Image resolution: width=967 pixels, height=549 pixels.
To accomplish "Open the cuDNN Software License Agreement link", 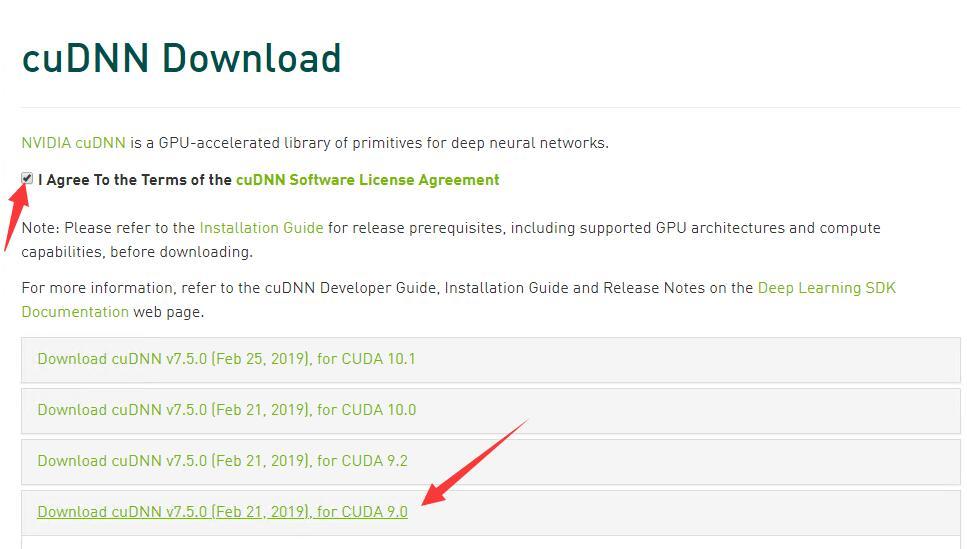I will coord(367,180).
